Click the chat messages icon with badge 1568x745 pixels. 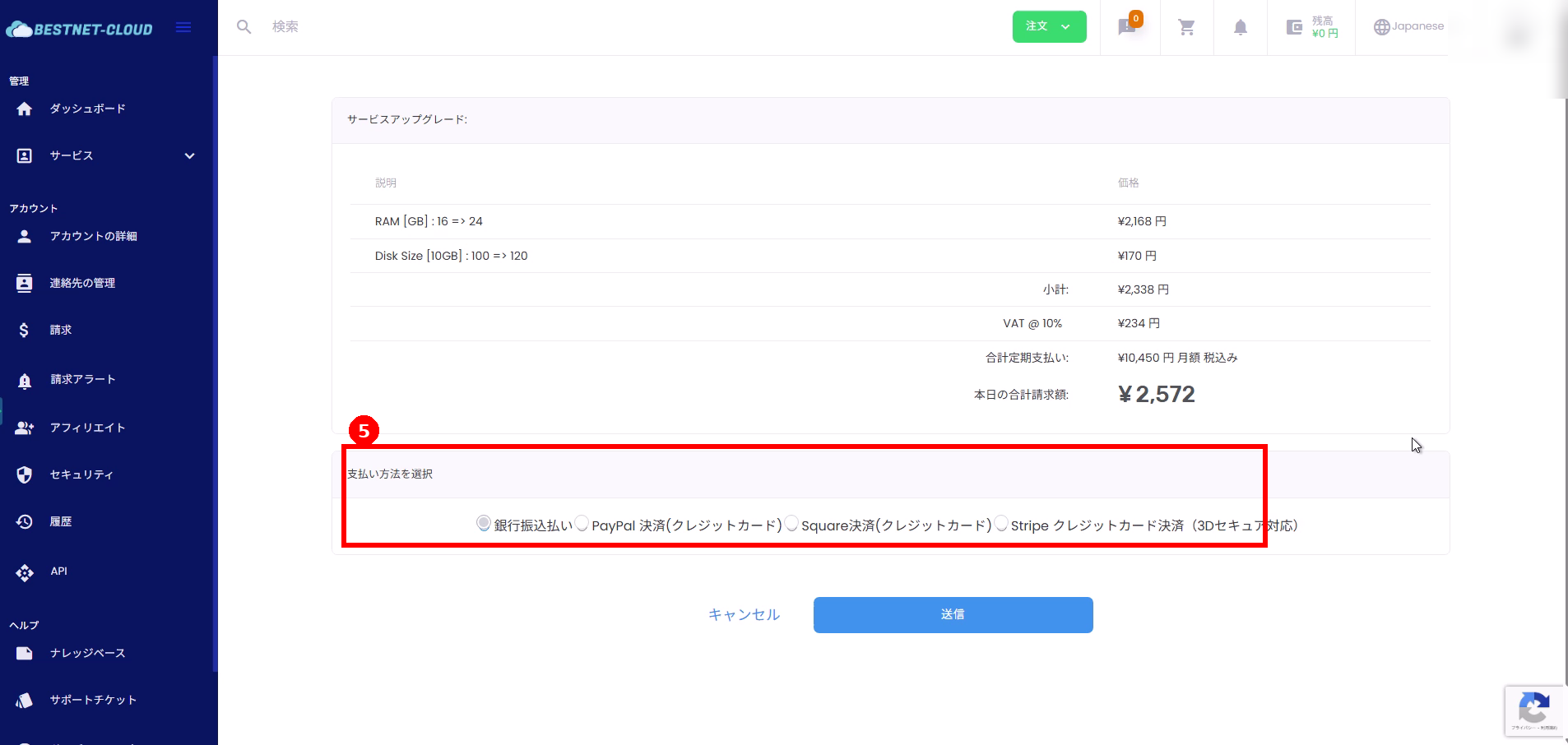click(1127, 27)
